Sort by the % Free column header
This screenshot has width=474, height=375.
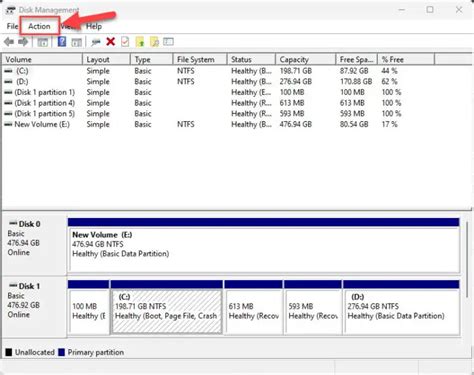406,59
